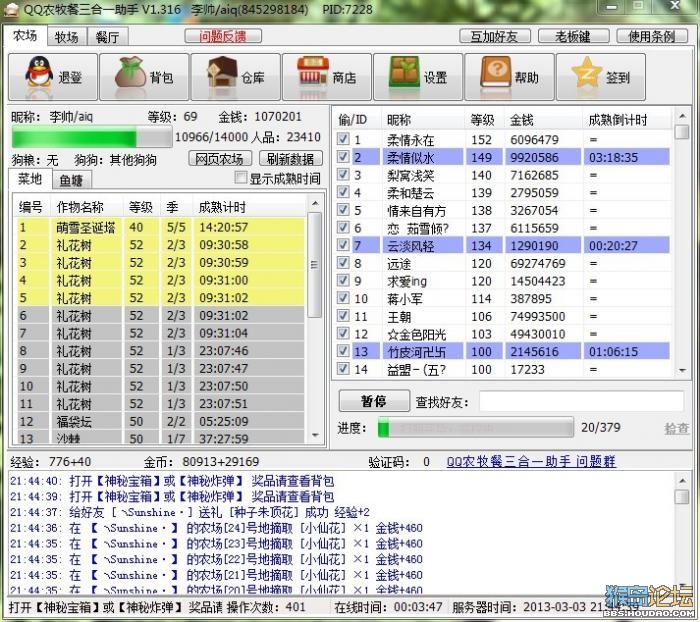
Task: Click the 查找好友 search field
Action: pyautogui.click(x=581, y=401)
